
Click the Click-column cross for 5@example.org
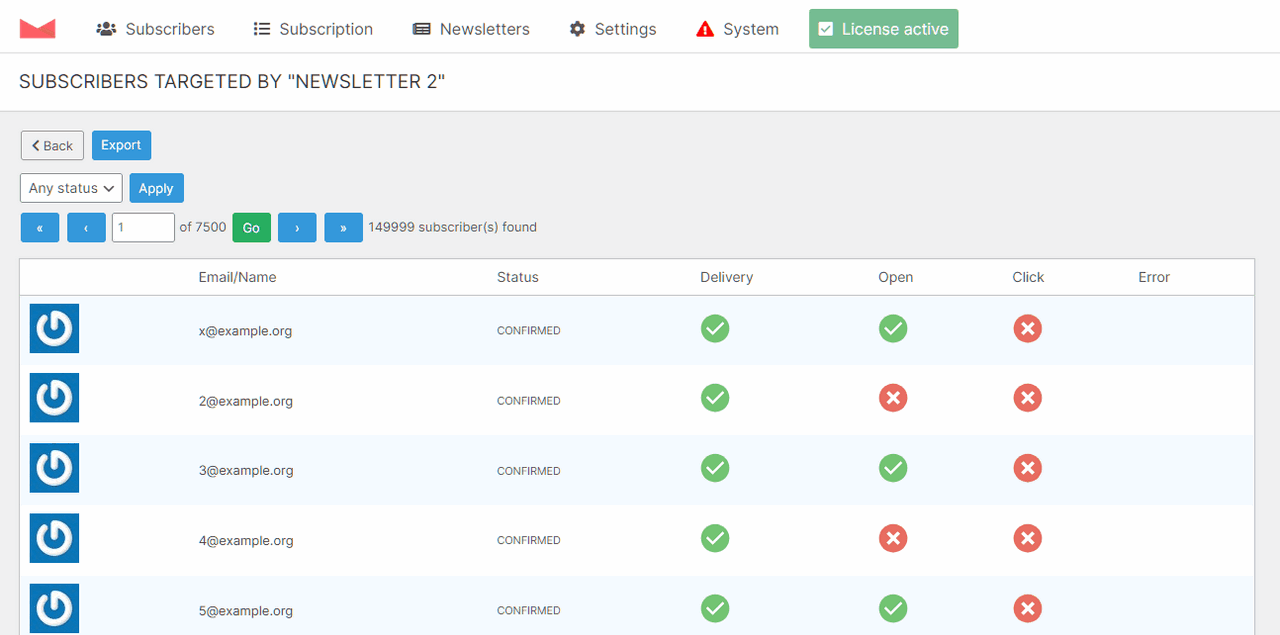(x=1027, y=608)
